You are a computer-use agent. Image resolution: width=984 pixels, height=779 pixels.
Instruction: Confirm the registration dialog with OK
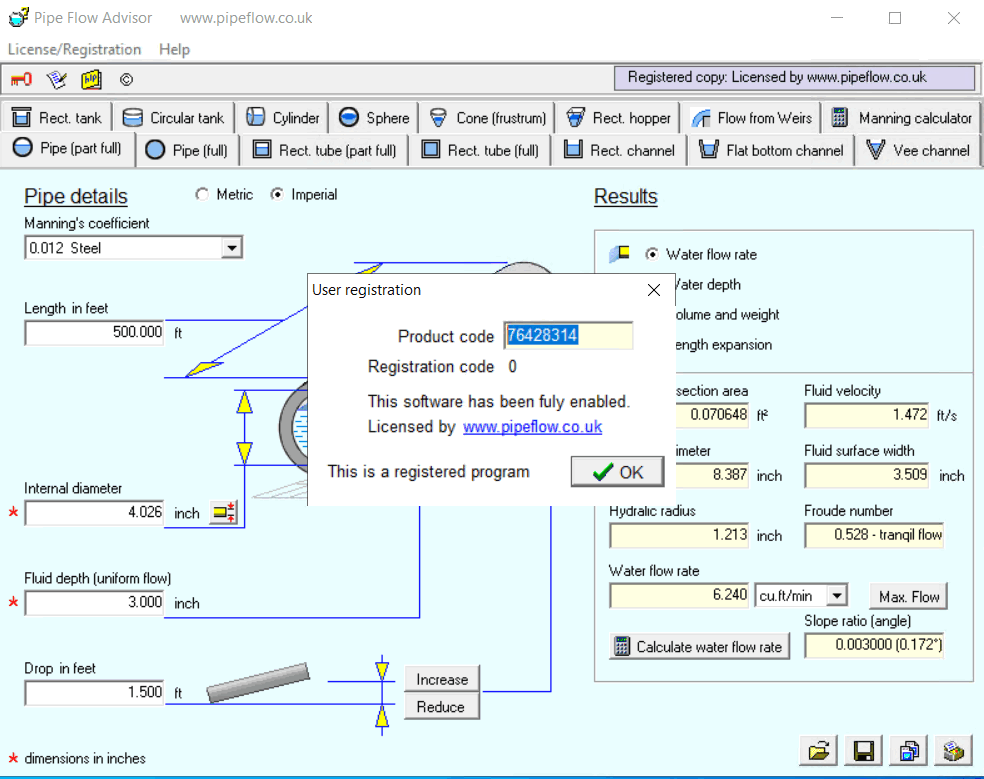click(x=617, y=470)
